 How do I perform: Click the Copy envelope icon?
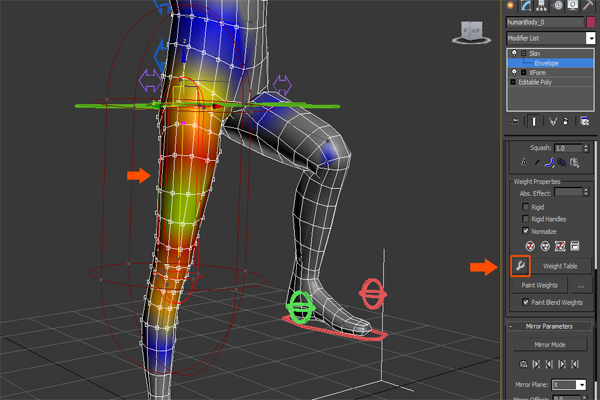[x=561, y=162]
